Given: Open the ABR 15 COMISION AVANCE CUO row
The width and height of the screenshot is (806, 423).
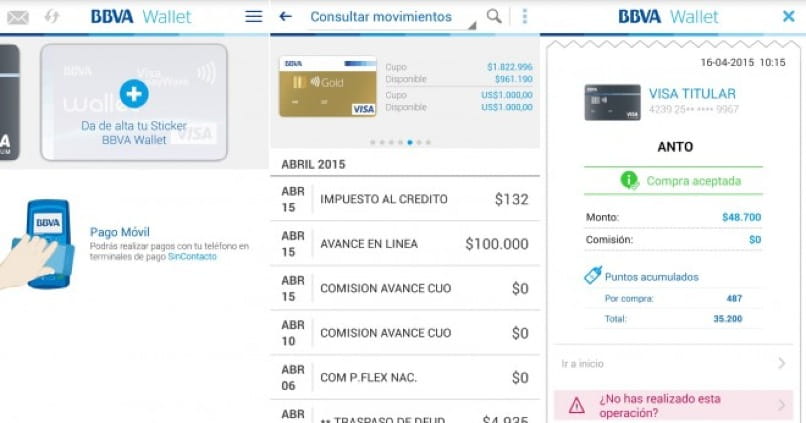Looking at the screenshot, I should click(405, 288).
